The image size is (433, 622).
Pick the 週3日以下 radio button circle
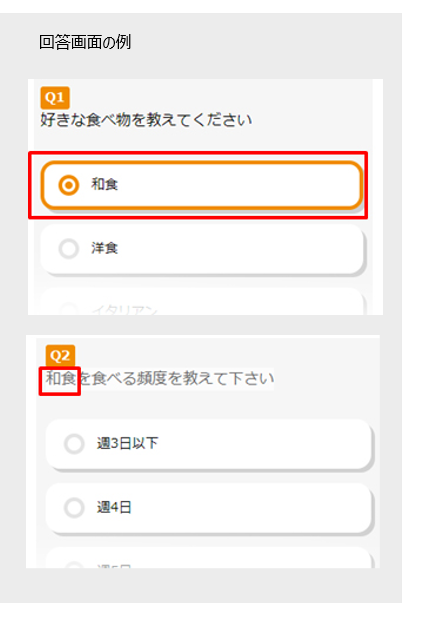pos(74,443)
